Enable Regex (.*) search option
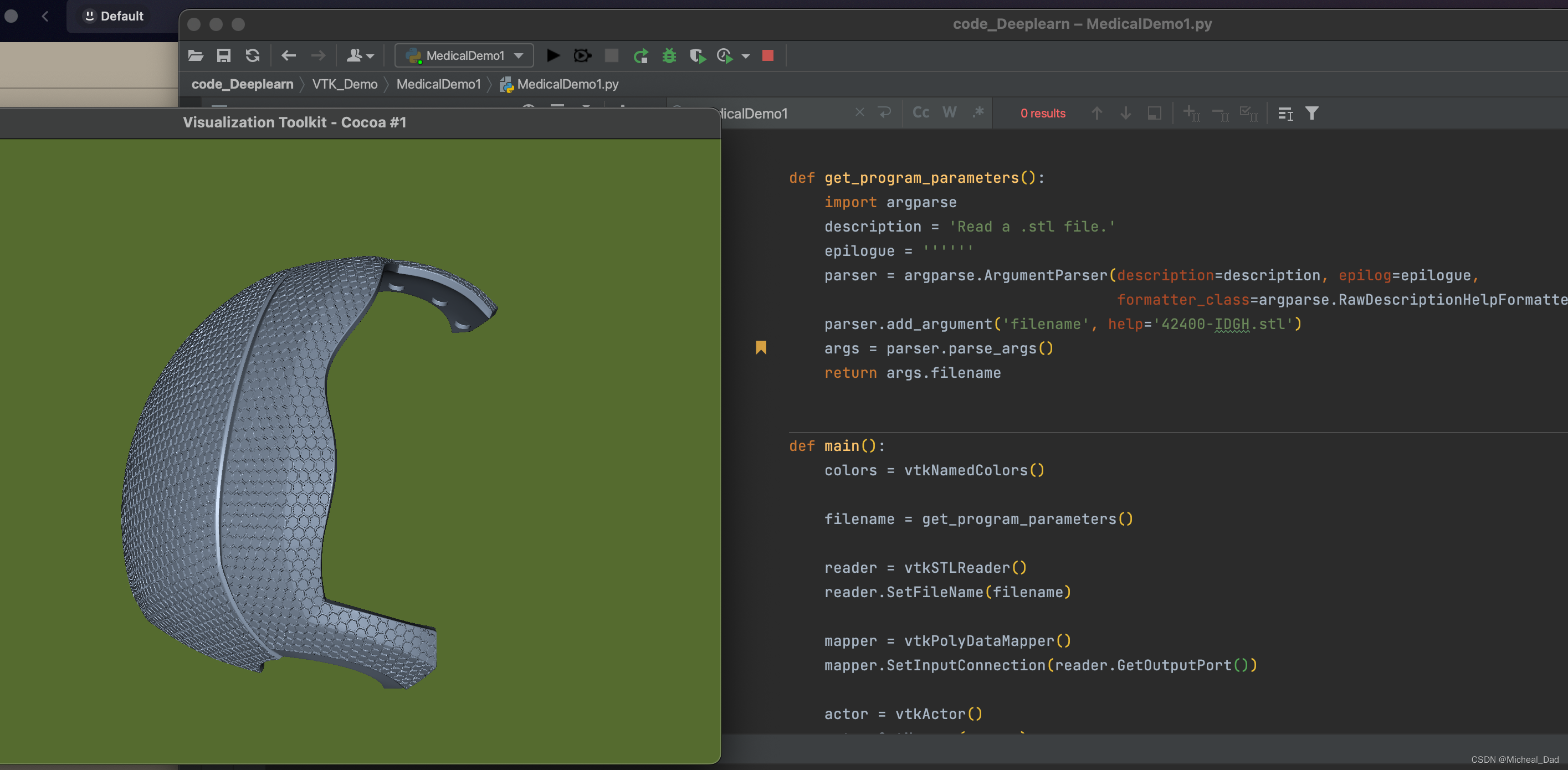Image resolution: width=1568 pixels, height=770 pixels. coord(977,112)
